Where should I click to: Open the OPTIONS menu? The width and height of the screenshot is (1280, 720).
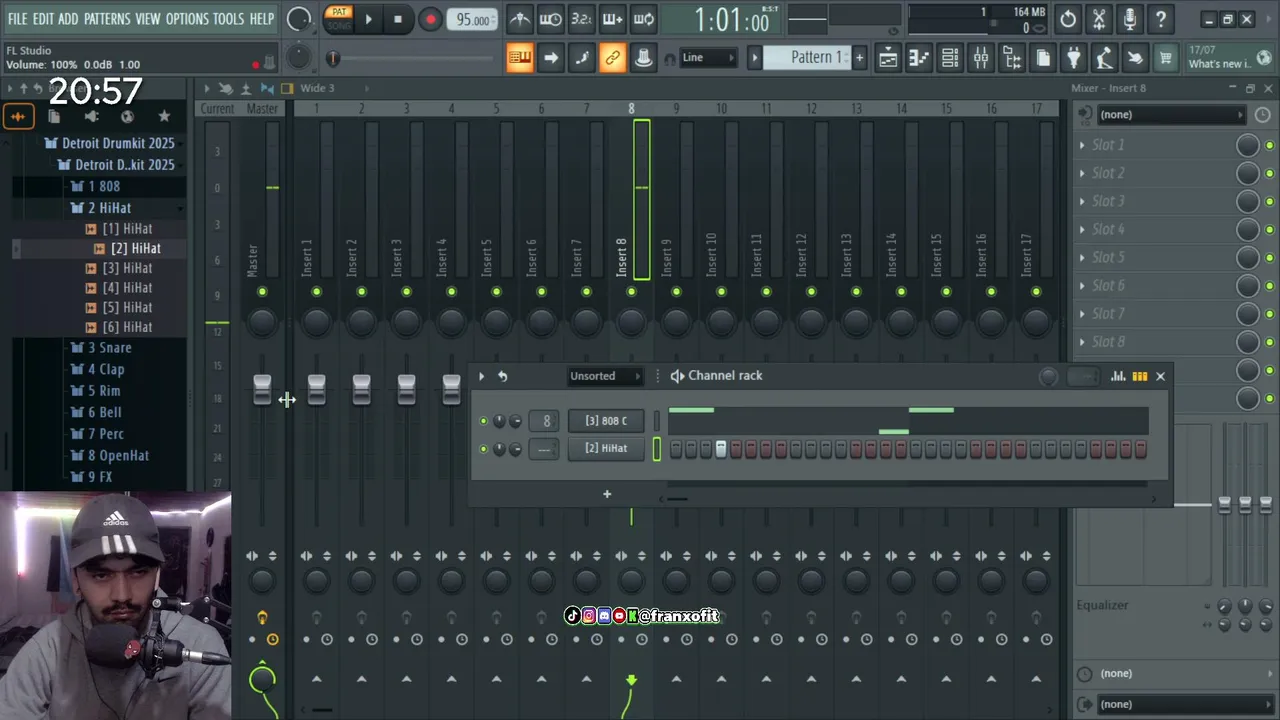coord(187,19)
